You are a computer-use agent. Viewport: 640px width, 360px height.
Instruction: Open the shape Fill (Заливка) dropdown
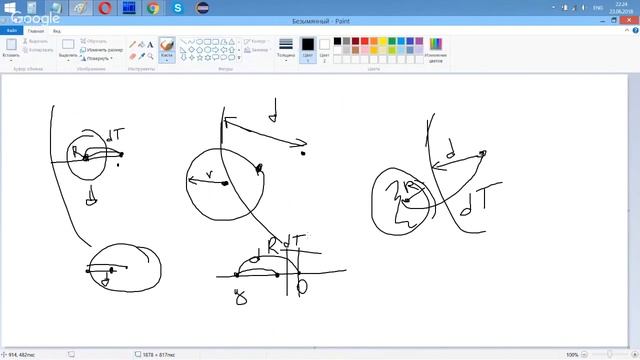coord(256,50)
